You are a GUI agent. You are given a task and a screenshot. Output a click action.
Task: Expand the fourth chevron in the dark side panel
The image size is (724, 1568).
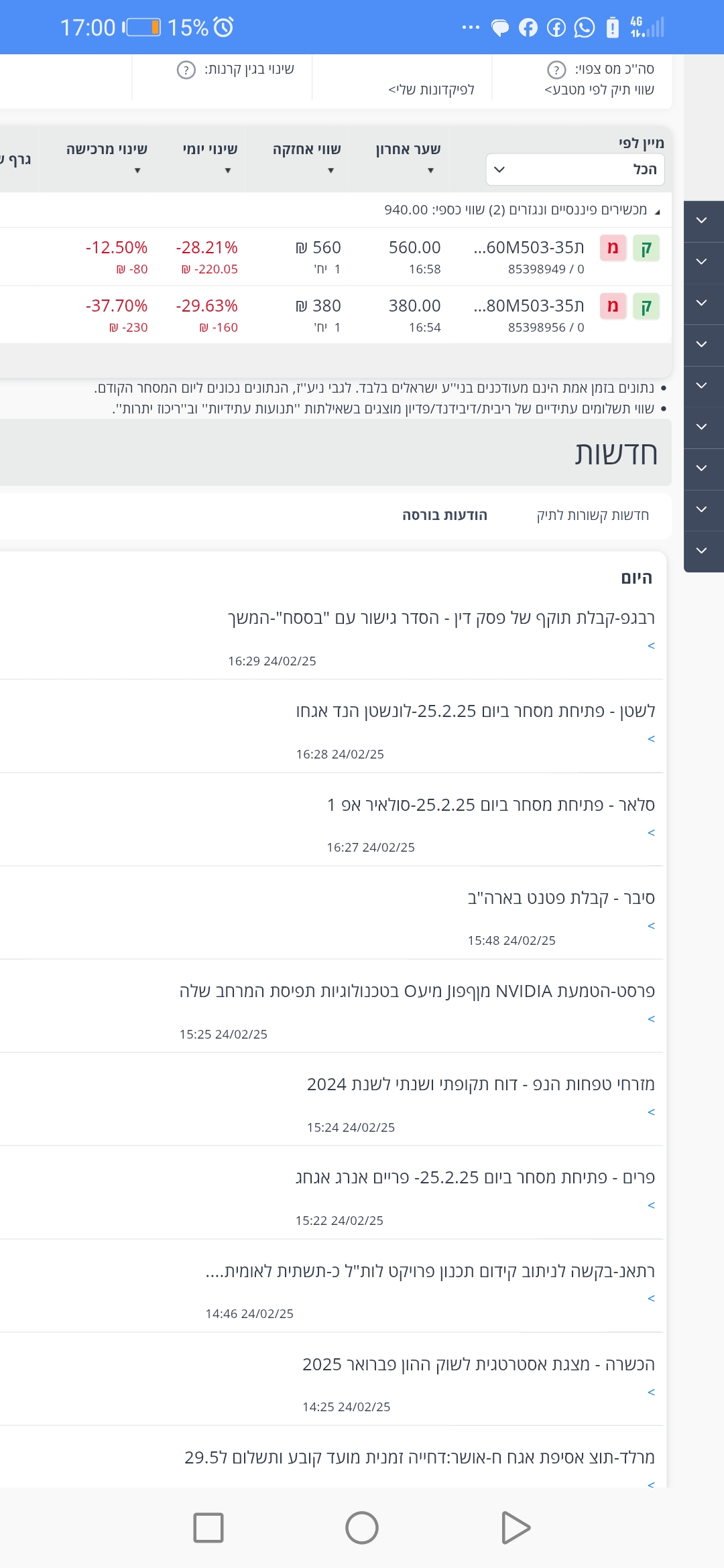(x=702, y=344)
